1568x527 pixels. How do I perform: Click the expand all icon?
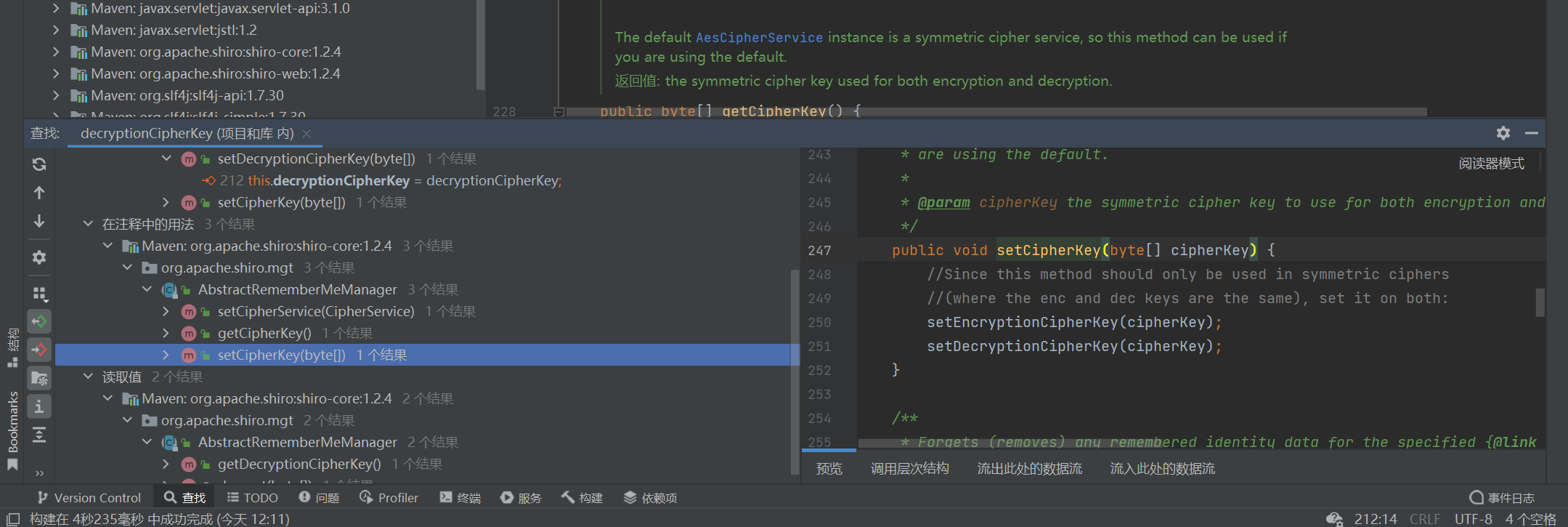click(39, 435)
